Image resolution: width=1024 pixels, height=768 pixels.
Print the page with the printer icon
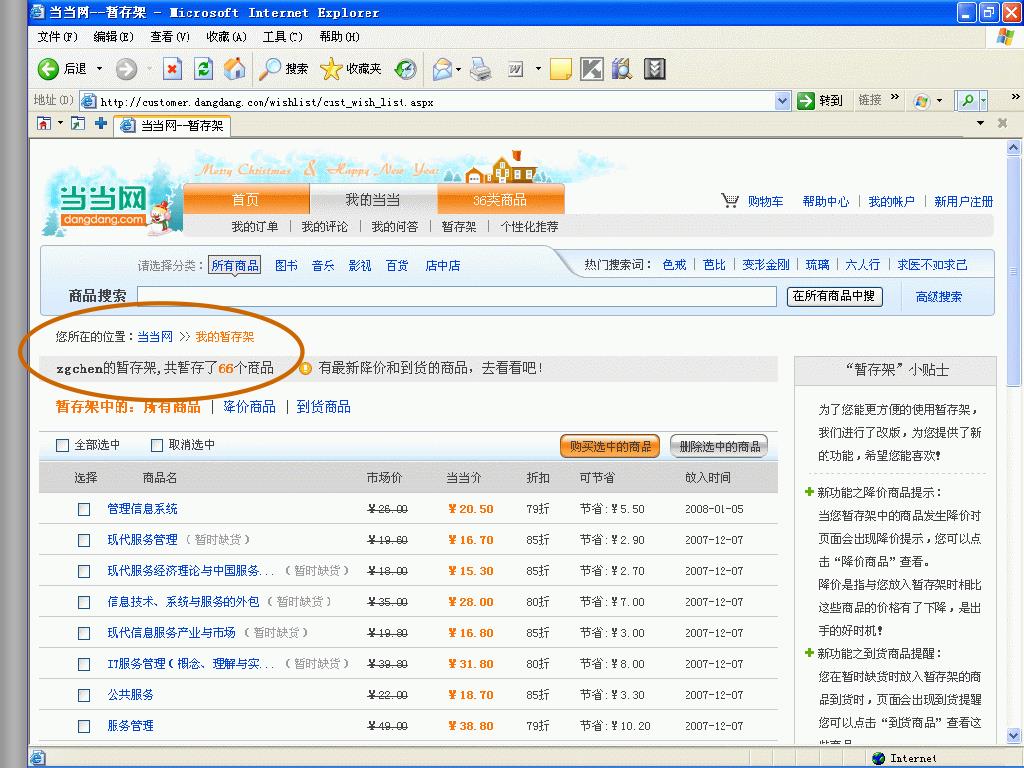coord(481,69)
